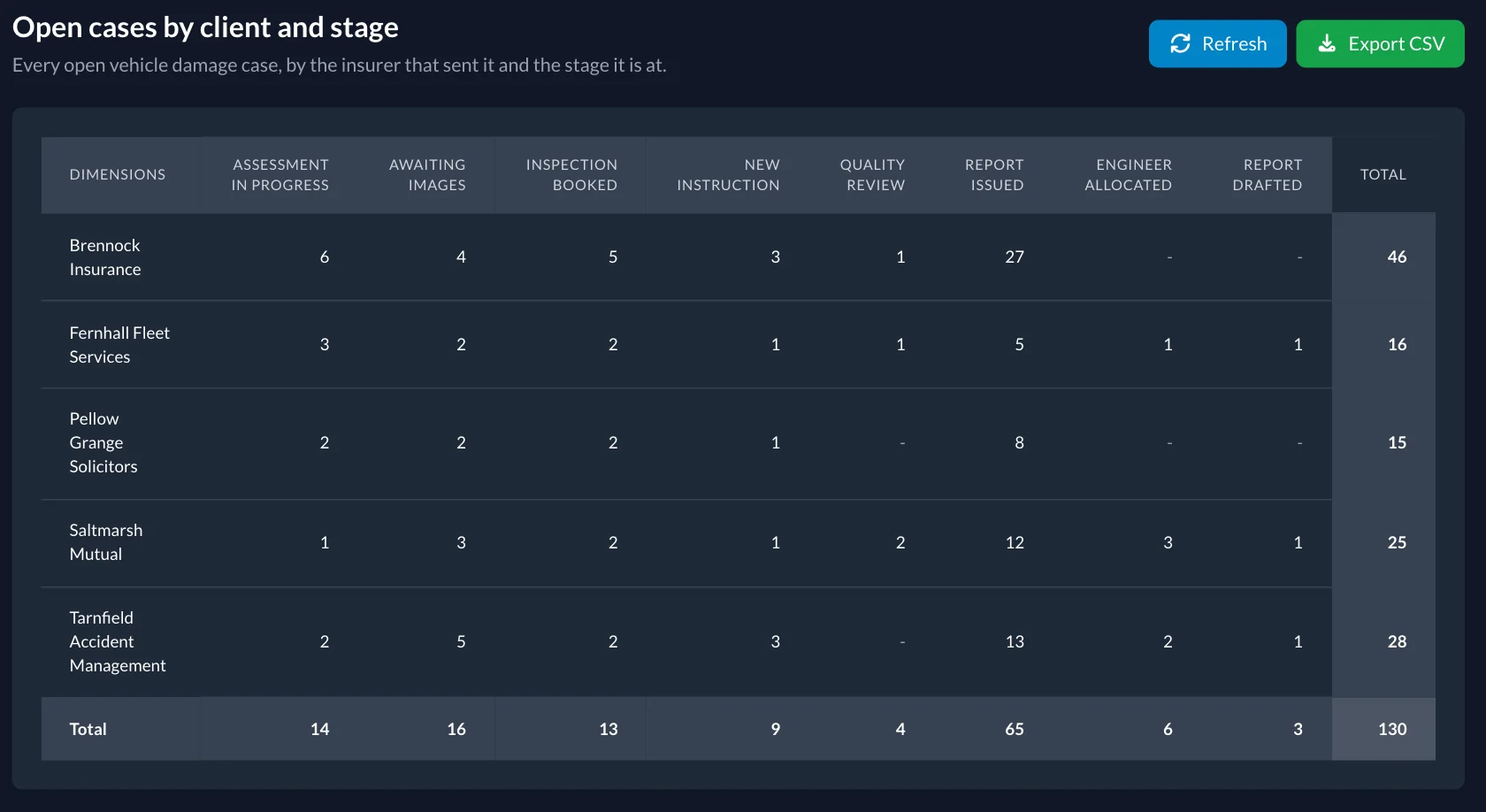1486x812 pixels.
Task: Select Pellow Grange Solicitors Report Issued value 8
Action: point(1019,442)
